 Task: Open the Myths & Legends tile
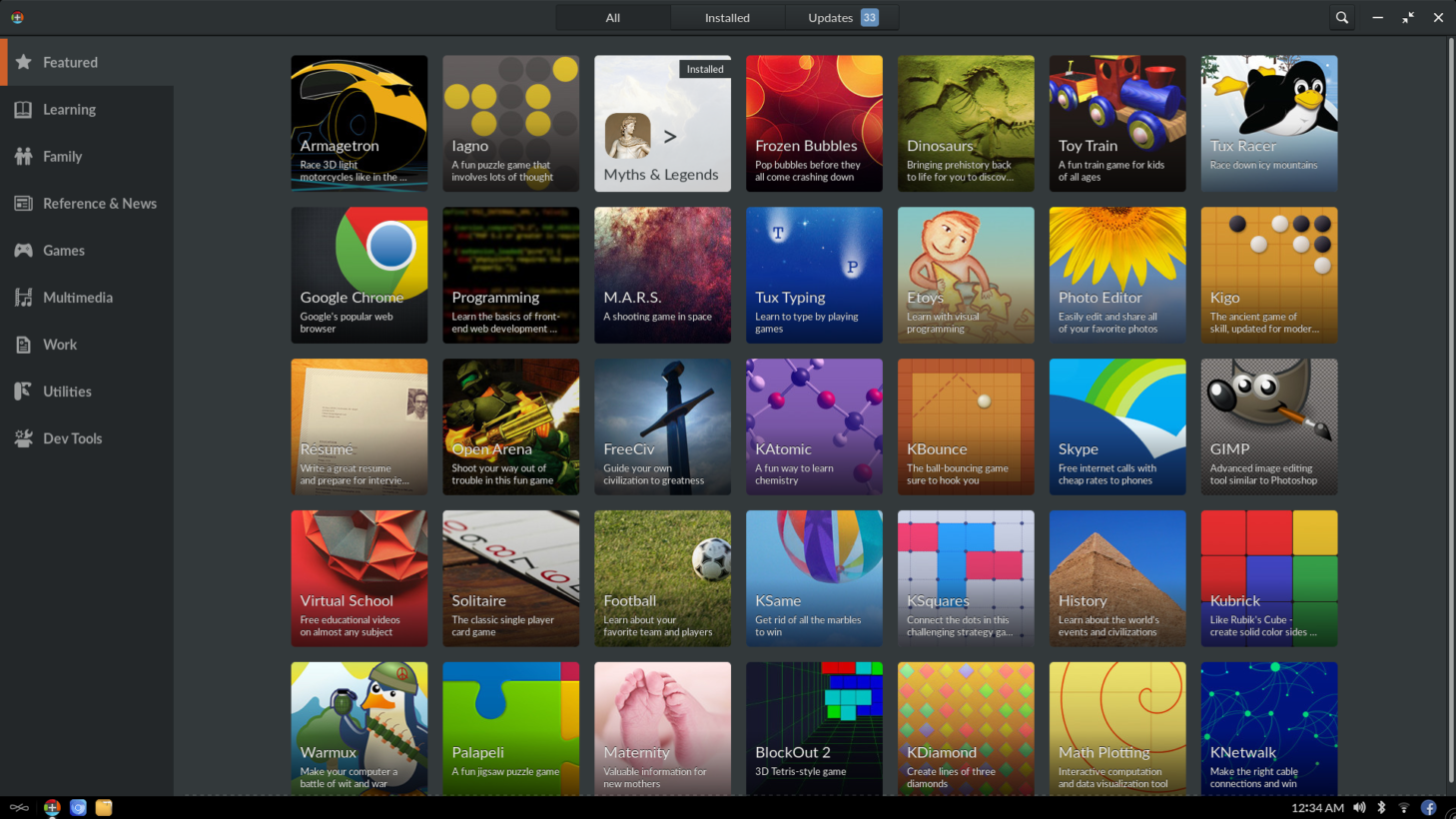pyautogui.click(x=663, y=124)
